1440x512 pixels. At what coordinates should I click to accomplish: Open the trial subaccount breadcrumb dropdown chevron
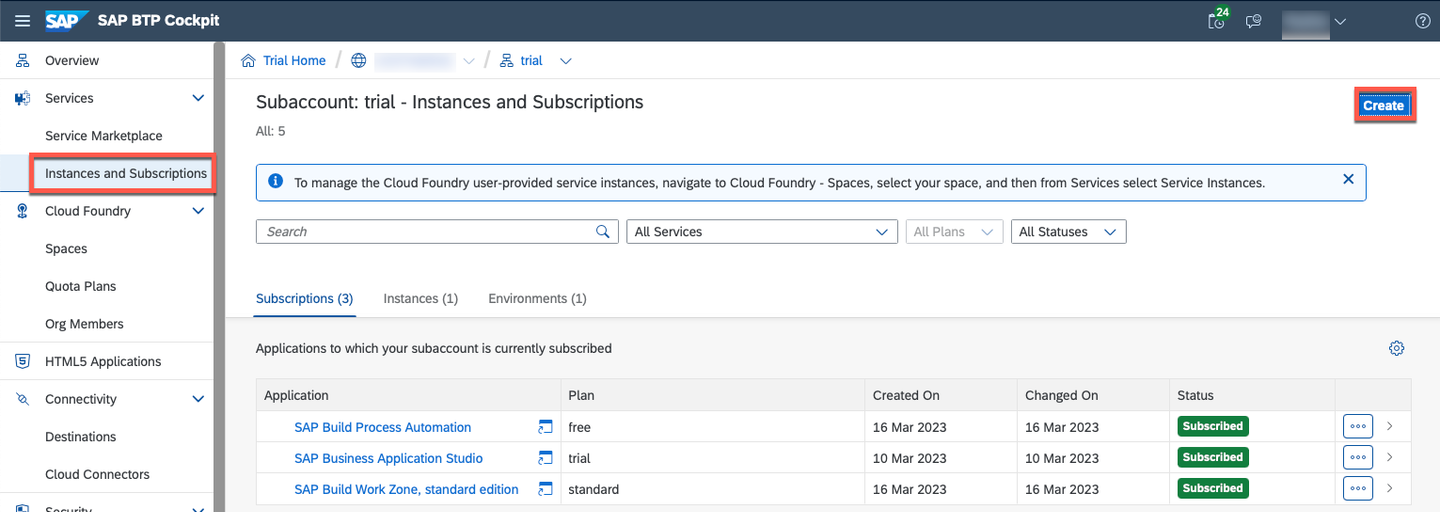coord(566,61)
